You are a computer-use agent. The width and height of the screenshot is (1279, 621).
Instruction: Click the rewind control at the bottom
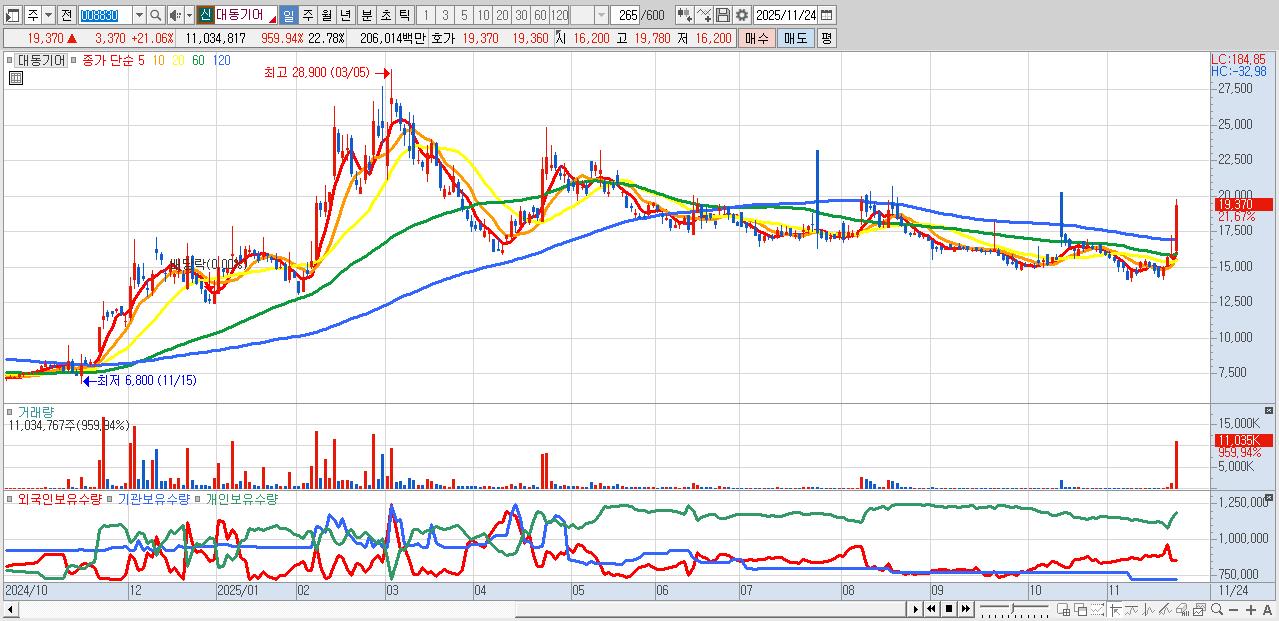coord(931,609)
